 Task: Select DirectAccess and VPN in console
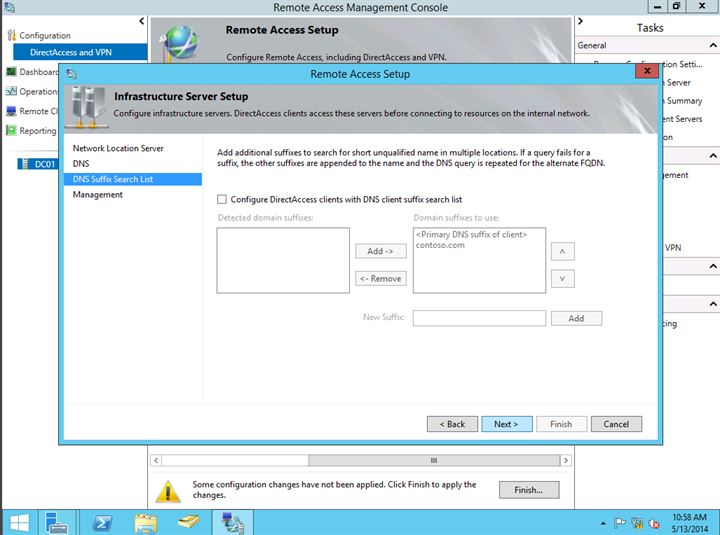tap(80, 52)
